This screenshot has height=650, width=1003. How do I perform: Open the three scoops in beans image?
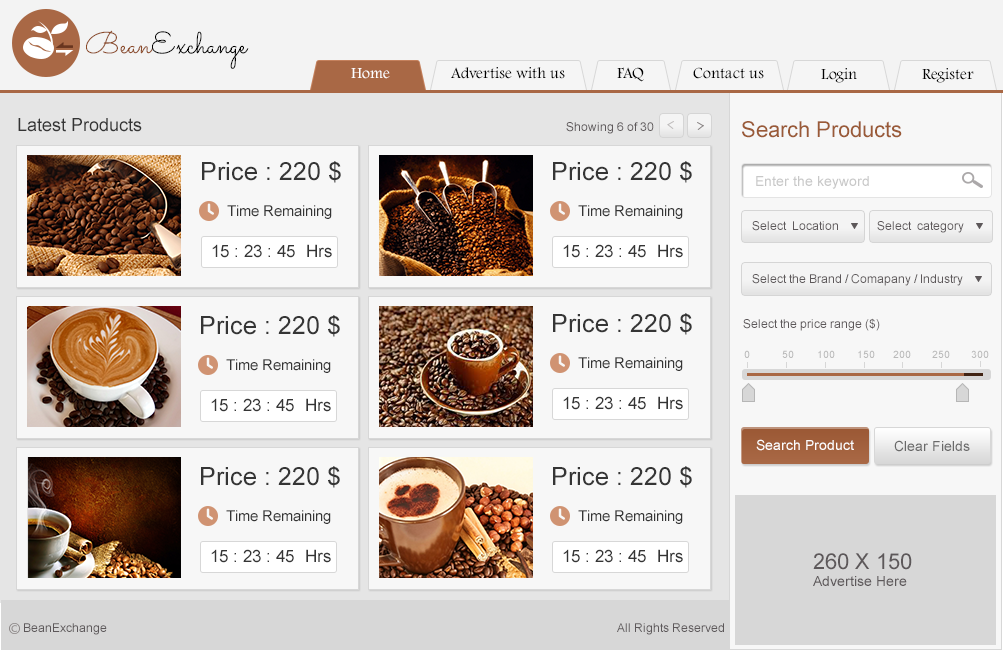[455, 216]
